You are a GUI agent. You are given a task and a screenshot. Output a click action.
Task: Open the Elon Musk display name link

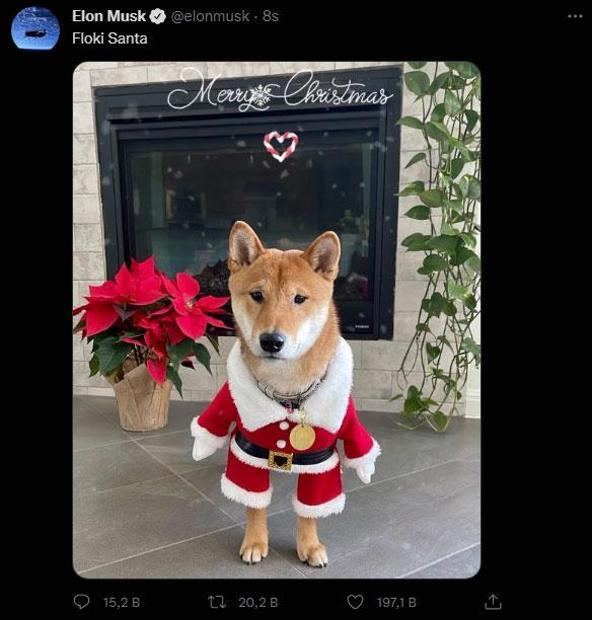pyautogui.click(x=109, y=16)
